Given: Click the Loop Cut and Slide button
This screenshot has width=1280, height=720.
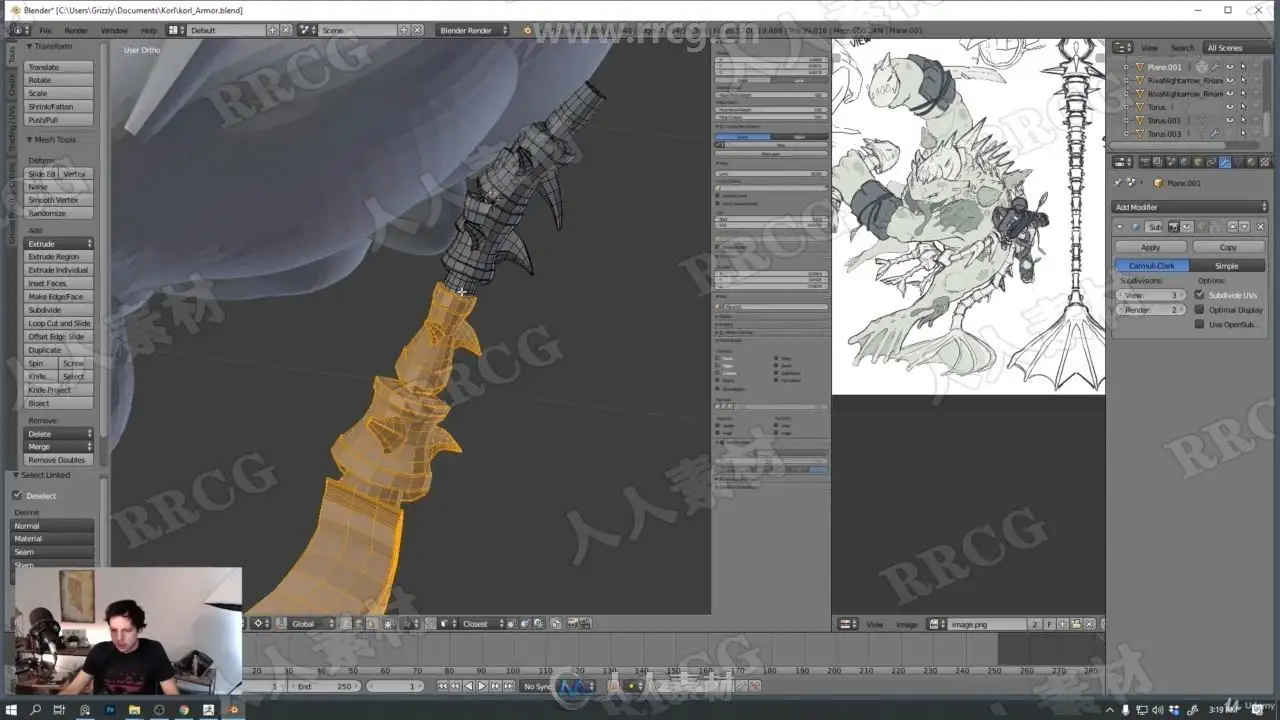Looking at the screenshot, I should pyautogui.click(x=59, y=323).
